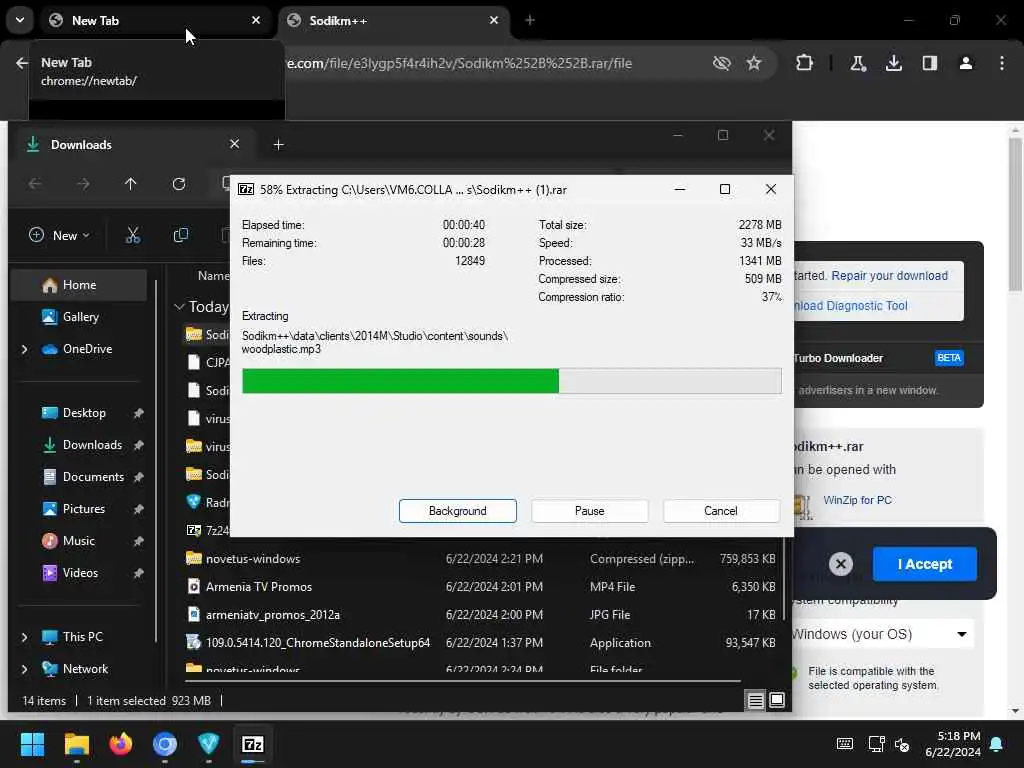Toggle Chrome side panel icon
This screenshot has width=1024, height=768.
pos(929,63)
